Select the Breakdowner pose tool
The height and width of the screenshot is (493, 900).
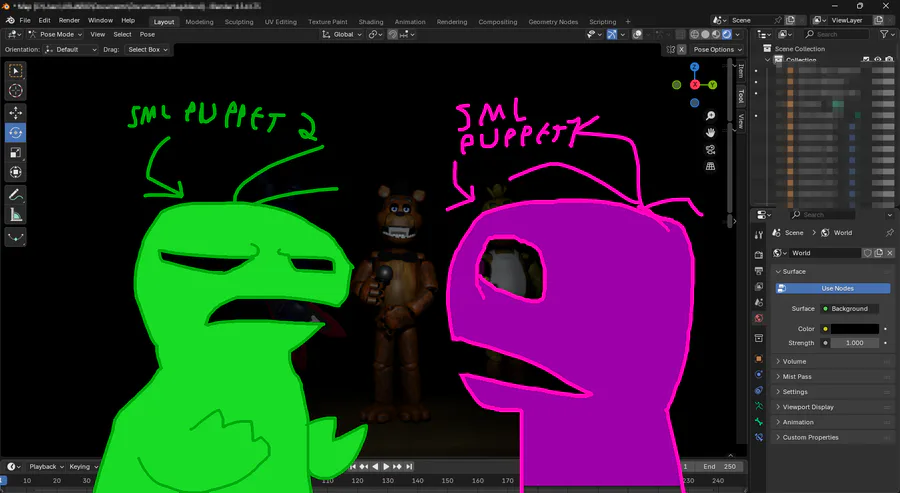pos(15,238)
